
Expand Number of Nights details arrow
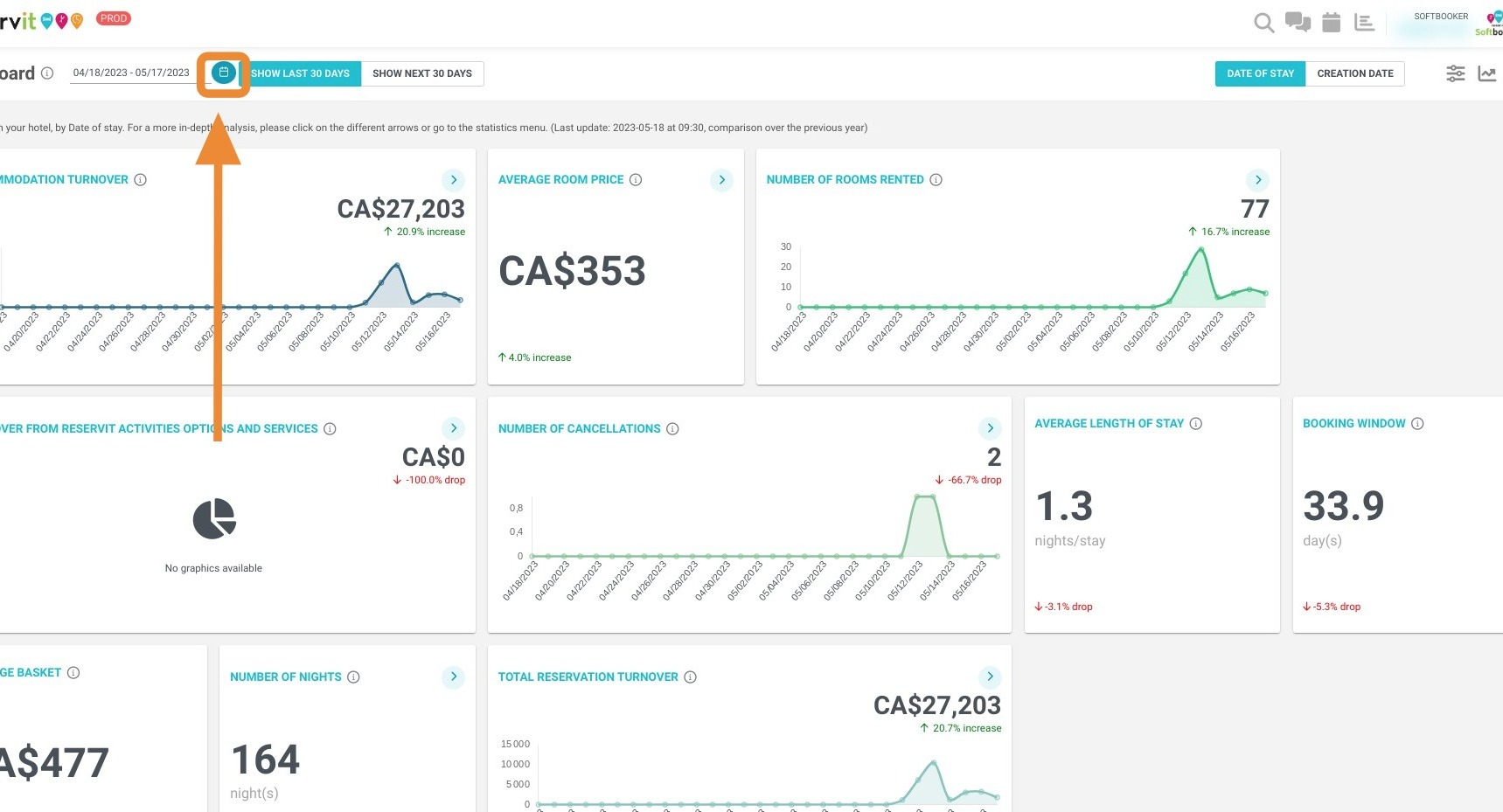pyautogui.click(x=453, y=677)
